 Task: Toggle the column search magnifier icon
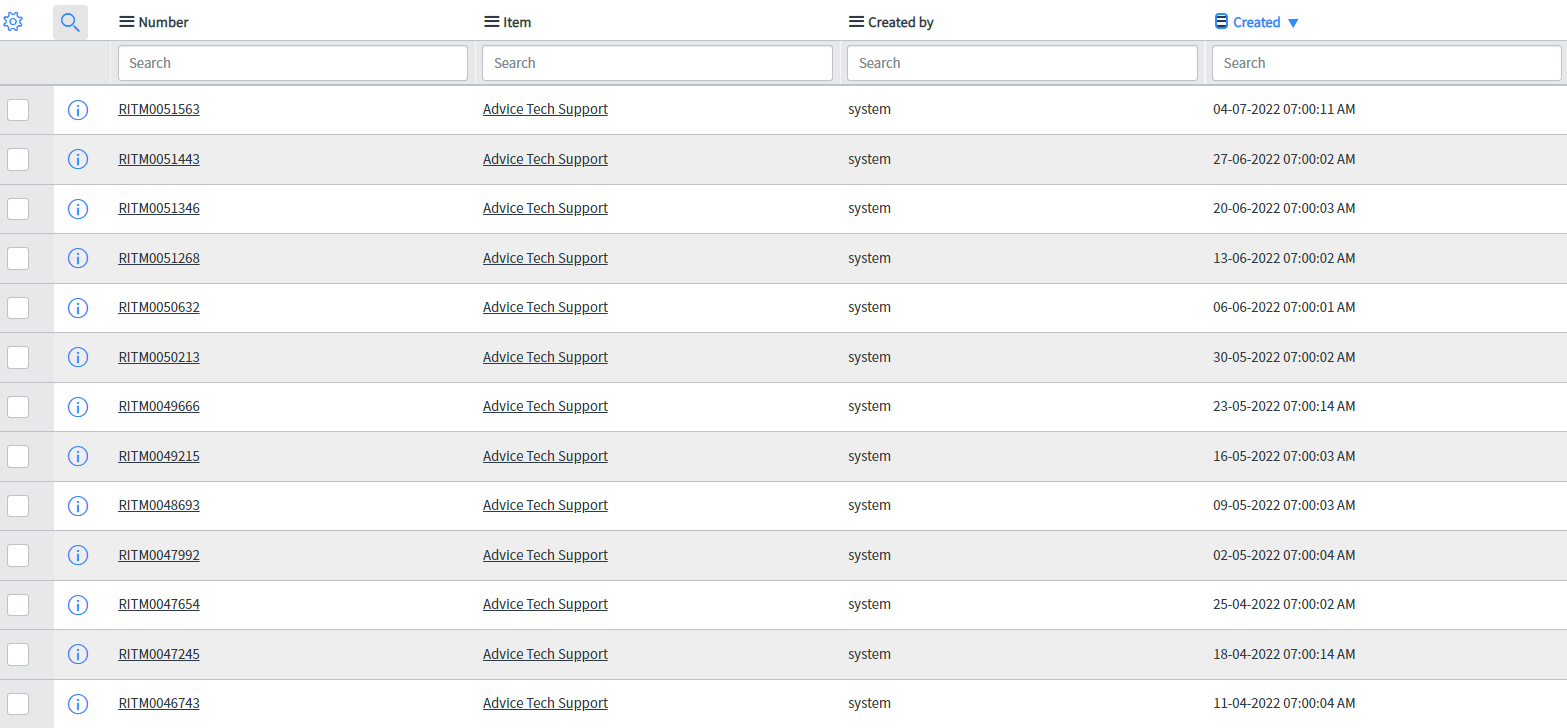tap(70, 22)
